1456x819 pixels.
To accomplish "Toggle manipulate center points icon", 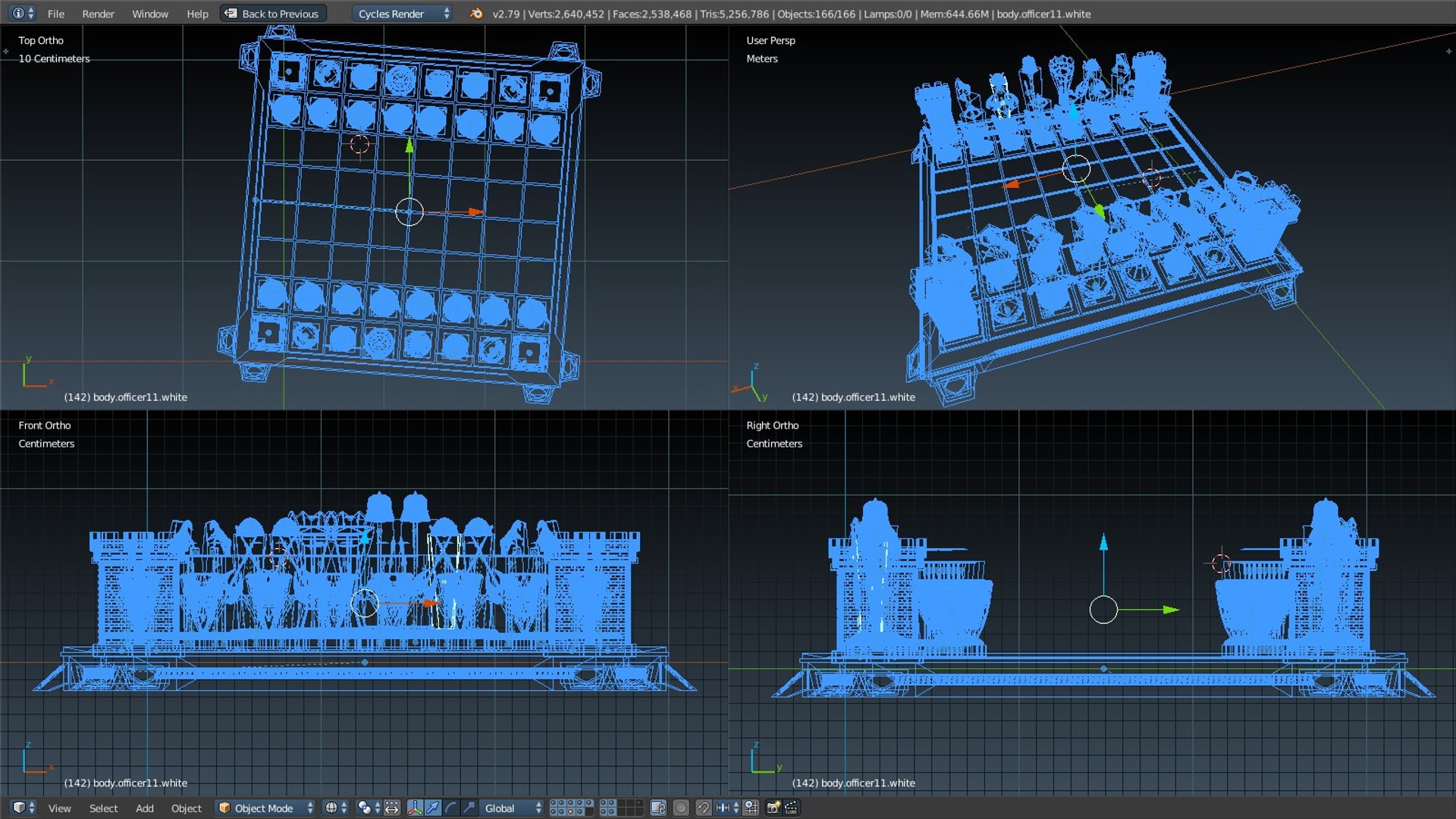I will tap(392, 808).
